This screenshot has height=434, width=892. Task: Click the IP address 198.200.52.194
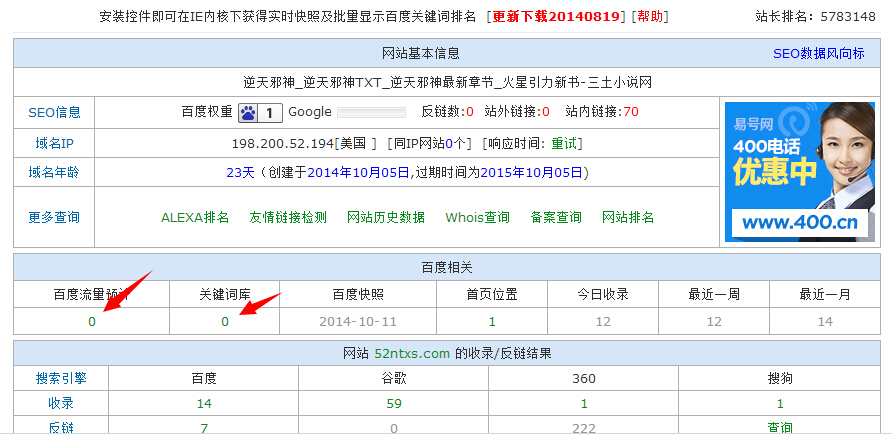(282, 143)
